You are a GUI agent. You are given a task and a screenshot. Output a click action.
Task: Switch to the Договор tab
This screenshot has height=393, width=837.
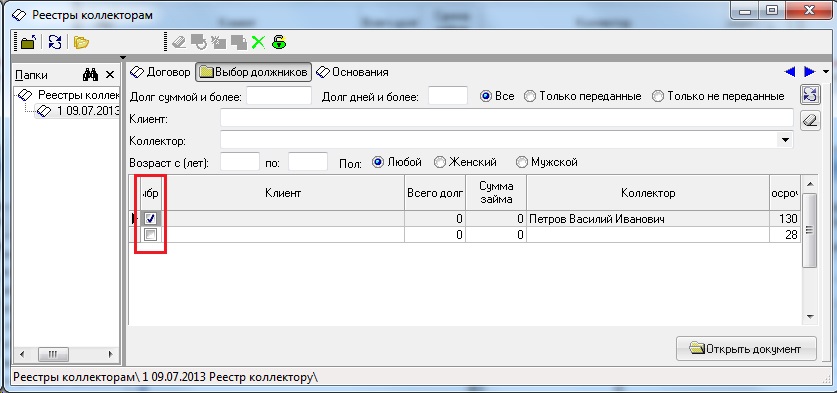click(161, 72)
